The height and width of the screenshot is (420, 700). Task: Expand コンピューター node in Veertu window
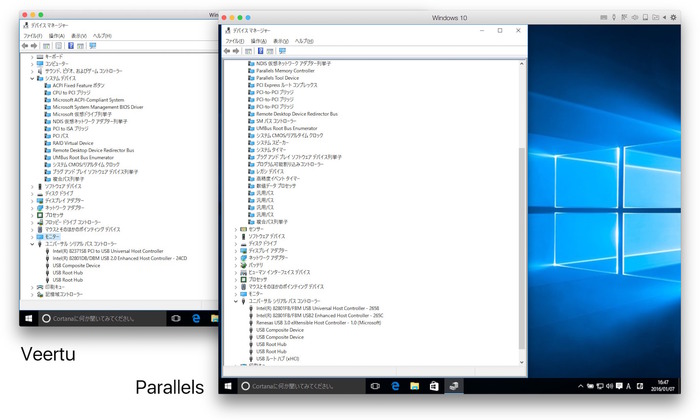click(x=32, y=64)
